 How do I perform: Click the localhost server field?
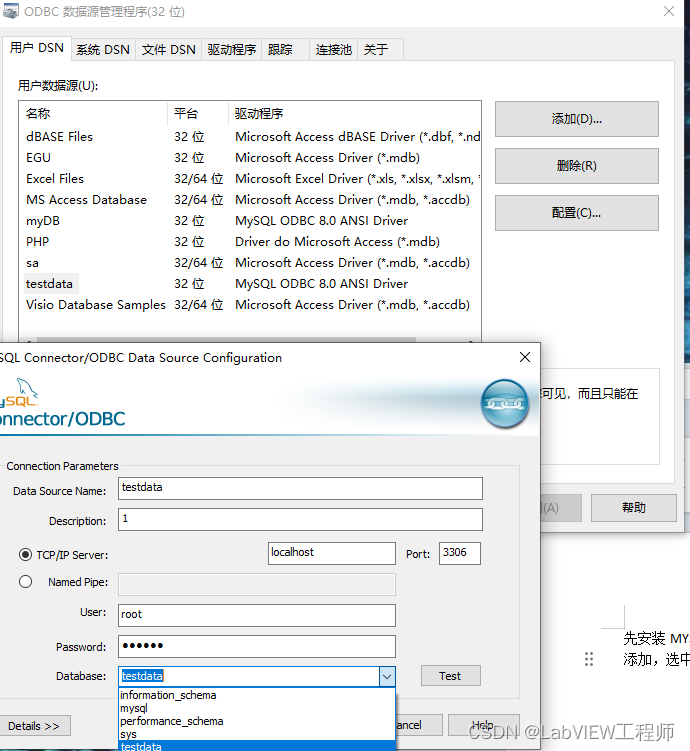pos(332,553)
